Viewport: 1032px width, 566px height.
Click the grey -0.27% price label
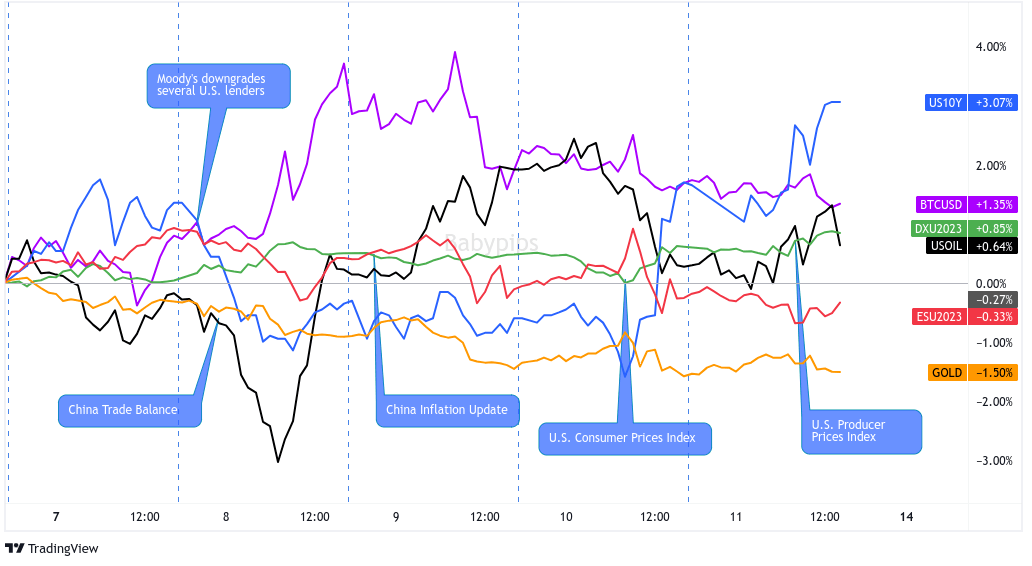[994, 298]
